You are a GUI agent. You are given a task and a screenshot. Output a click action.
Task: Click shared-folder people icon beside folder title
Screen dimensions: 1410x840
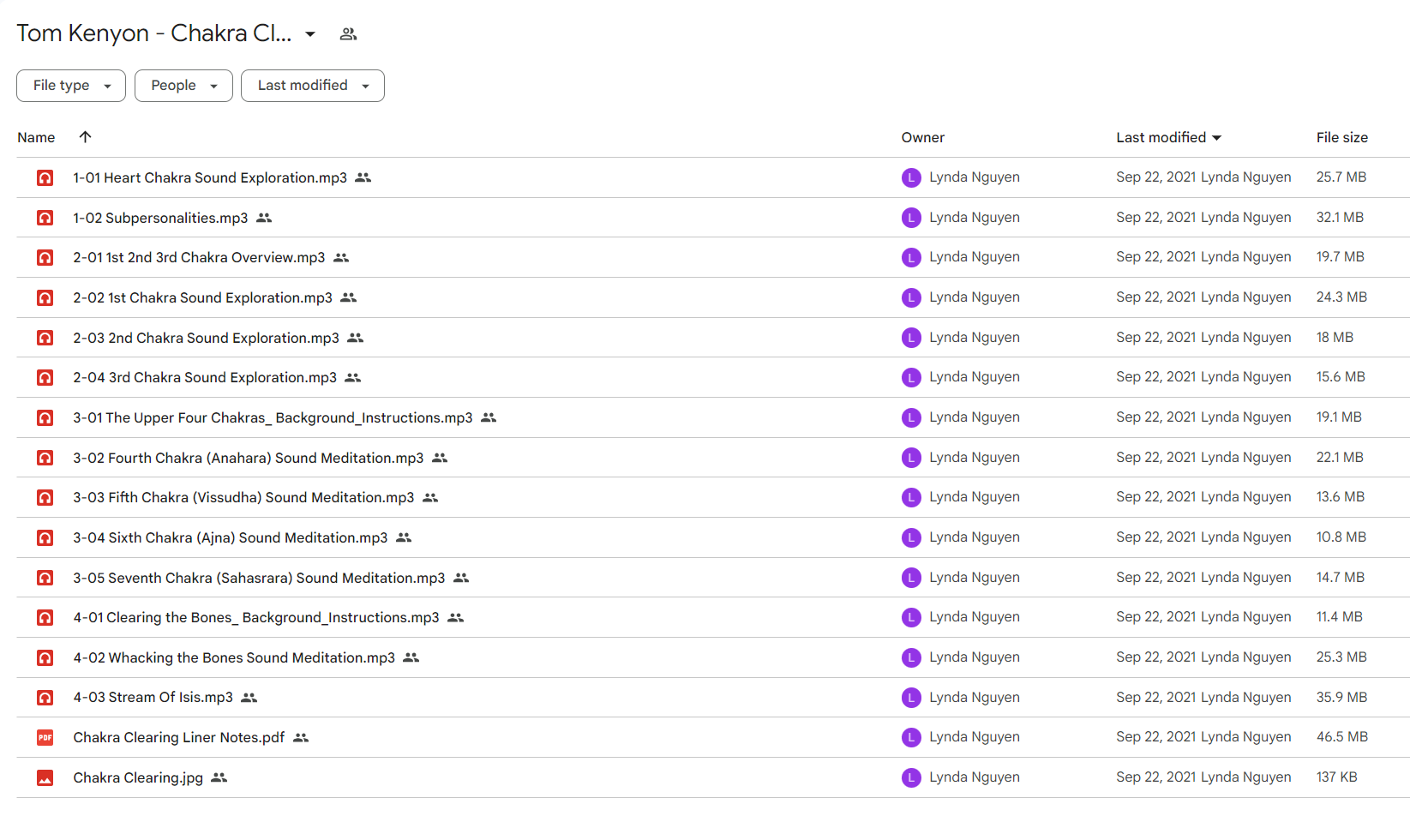point(348,34)
